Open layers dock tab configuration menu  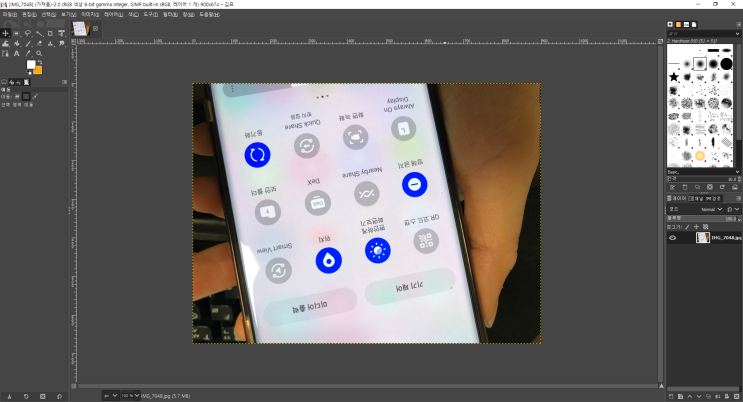pos(738,198)
